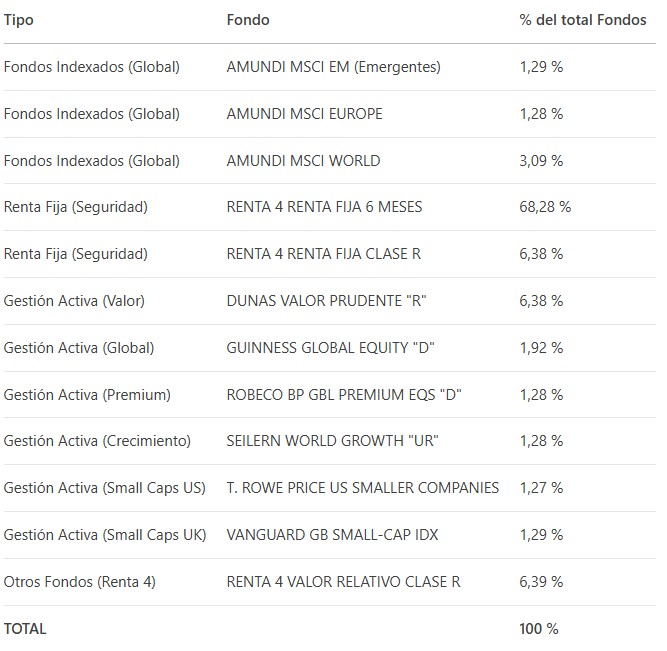Click the Tipo column header
667x651 pixels.
coord(19,20)
